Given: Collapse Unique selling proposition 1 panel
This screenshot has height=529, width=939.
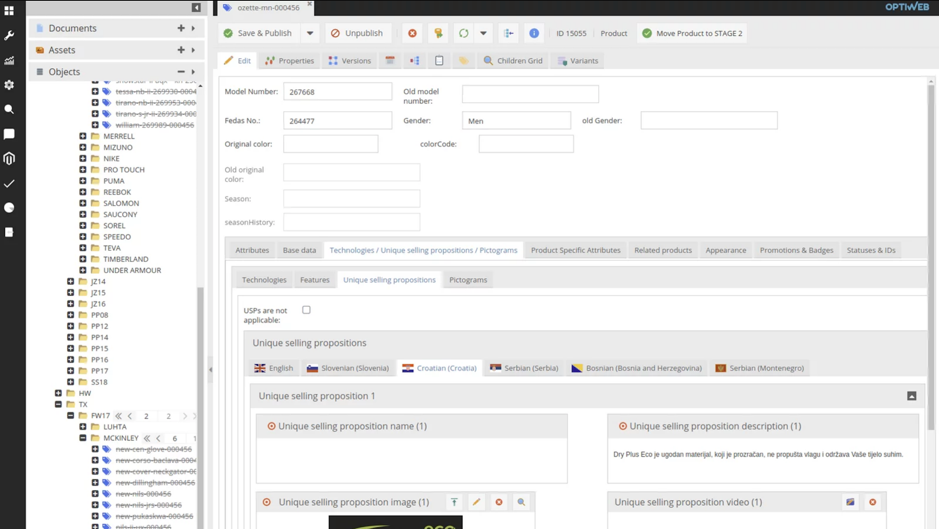Looking at the screenshot, I should coord(911,396).
